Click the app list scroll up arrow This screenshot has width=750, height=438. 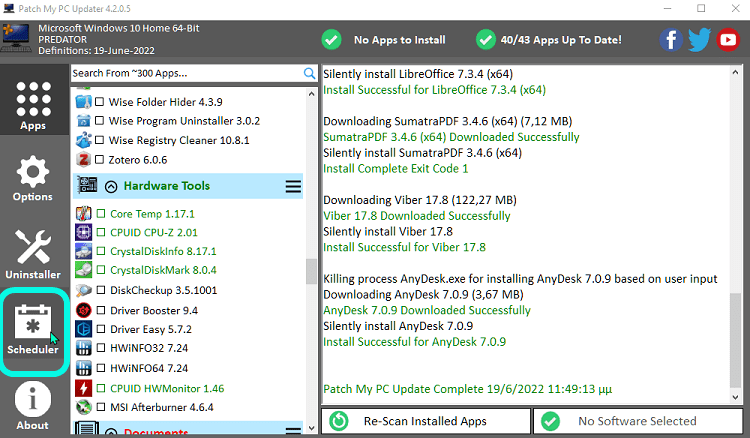pyautogui.click(x=311, y=94)
